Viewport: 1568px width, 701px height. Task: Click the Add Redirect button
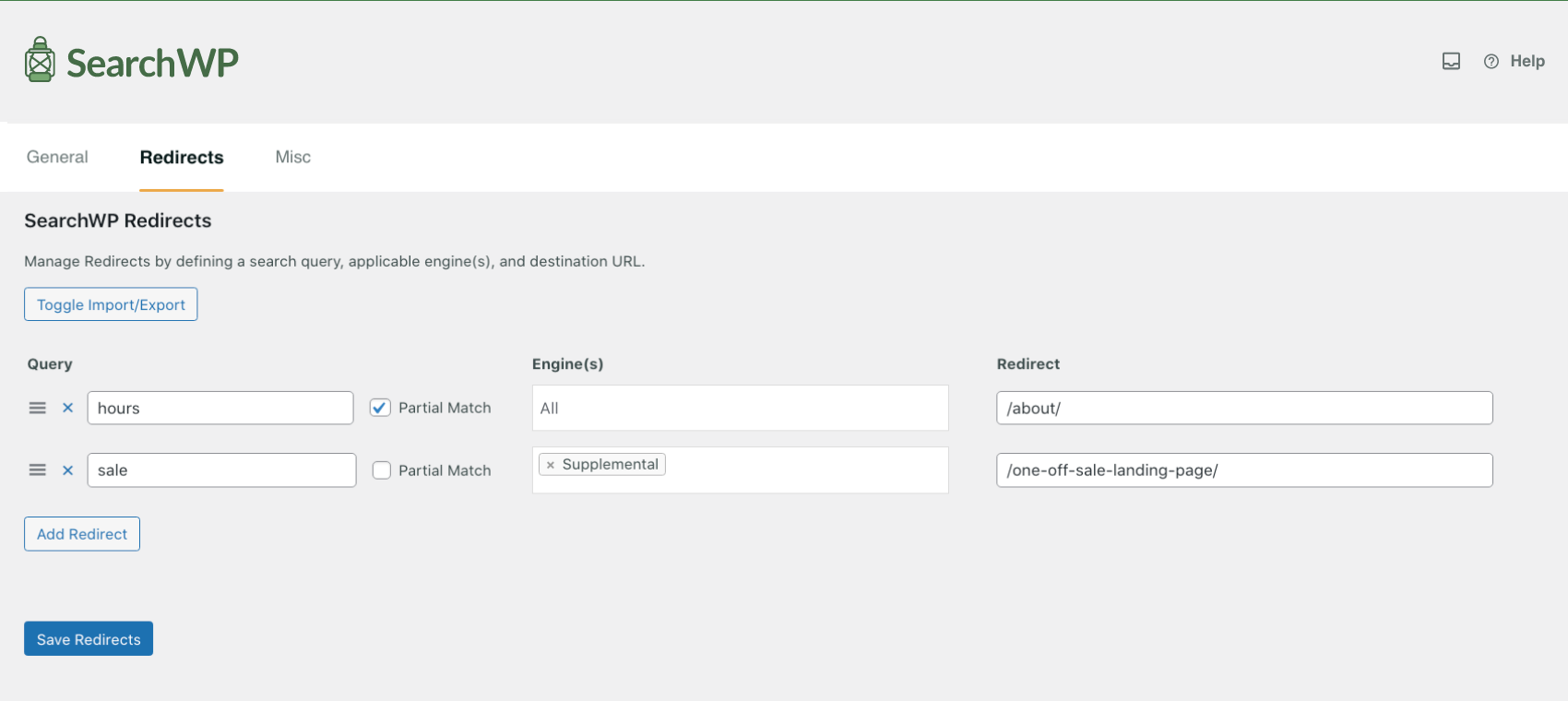(82, 534)
